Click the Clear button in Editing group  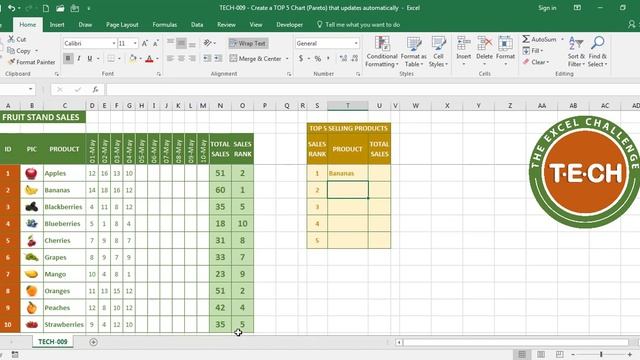pos(536,62)
